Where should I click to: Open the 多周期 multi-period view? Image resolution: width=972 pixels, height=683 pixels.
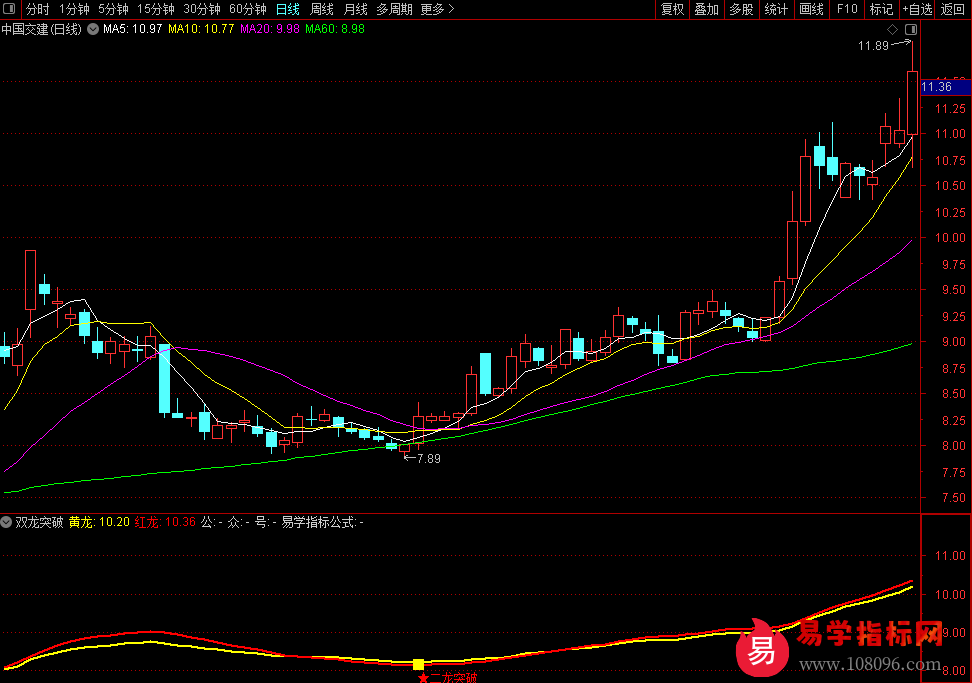click(x=394, y=9)
